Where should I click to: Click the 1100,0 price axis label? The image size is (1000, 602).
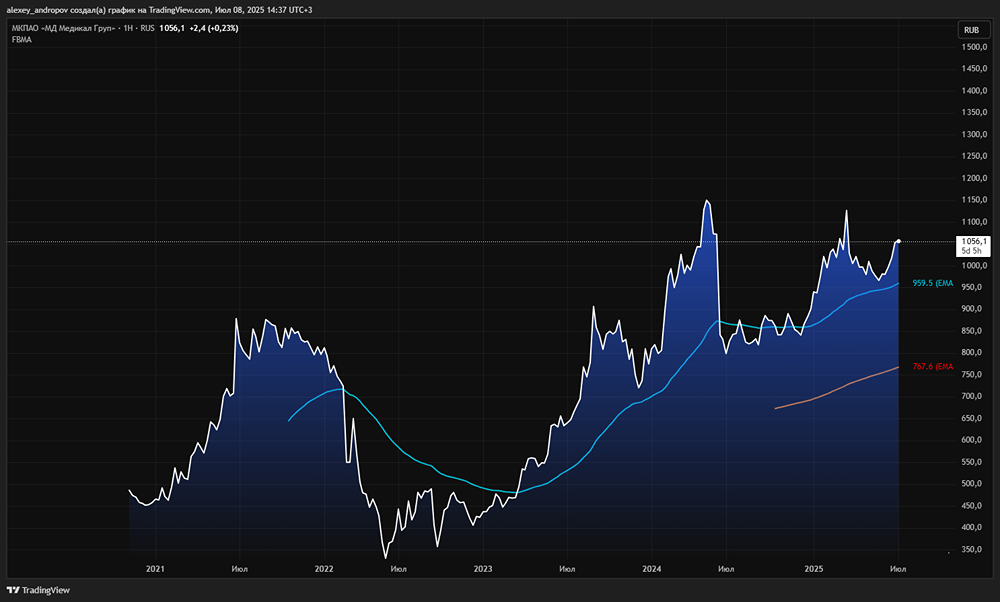[x=974, y=222]
